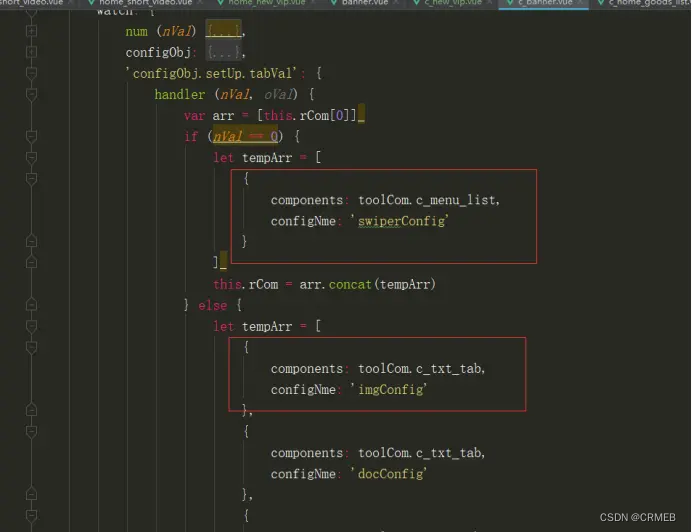Click configNme key before 'swiperConfig'
This screenshot has height=532, width=692.
point(303,221)
